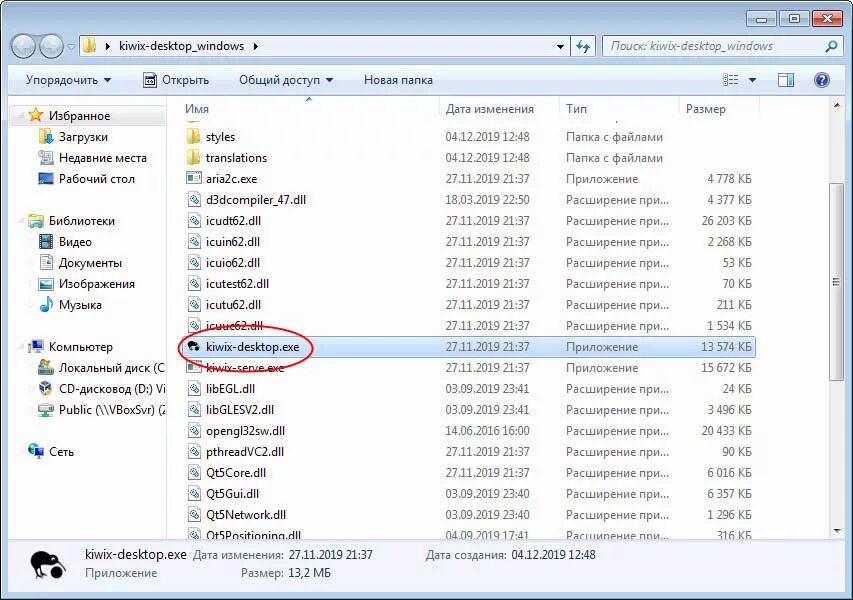This screenshot has width=853, height=600.
Task: Click the folder icon in address bar
Action: tap(90, 46)
